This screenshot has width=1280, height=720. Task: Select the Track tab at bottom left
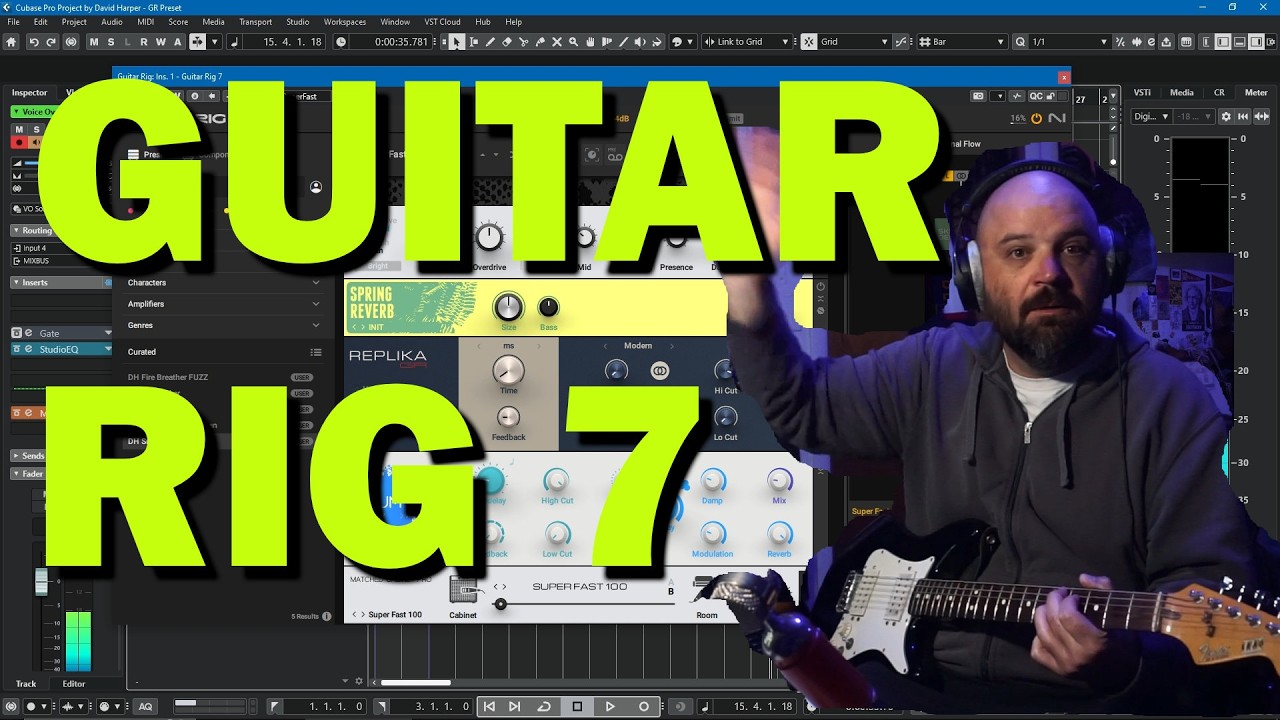coord(26,684)
